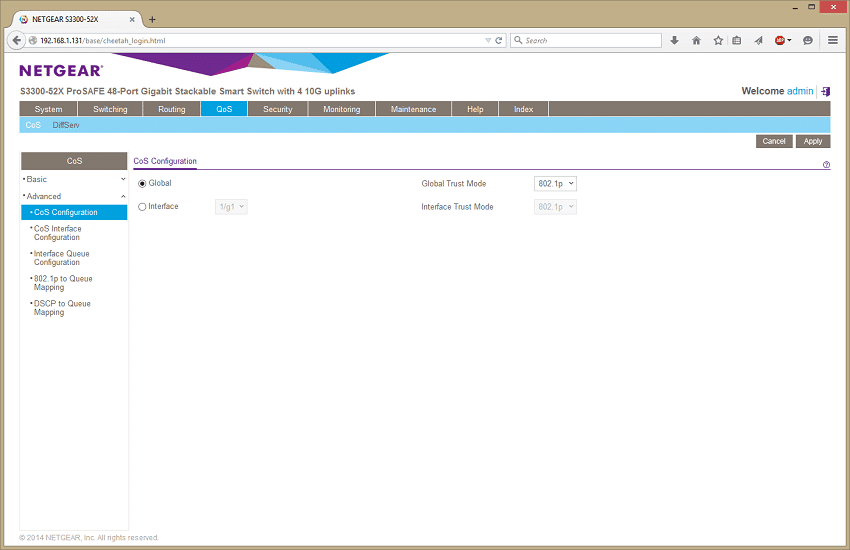Maximize the browser window

coord(812,7)
